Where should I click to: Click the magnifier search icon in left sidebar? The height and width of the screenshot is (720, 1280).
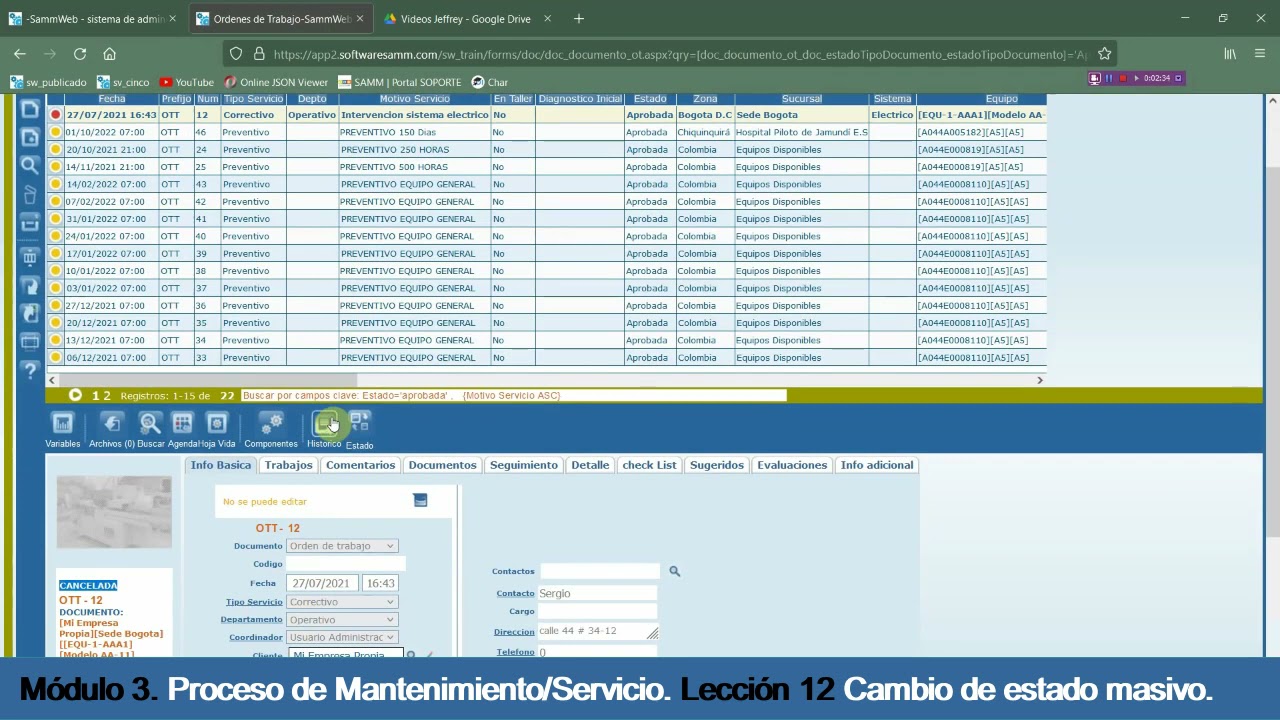[x=30, y=165]
